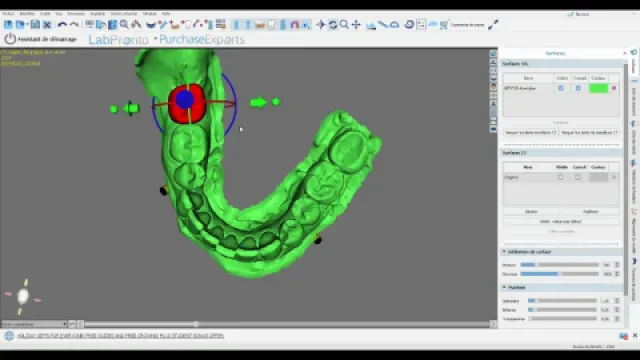Viewport: 640px width, 360px height.
Task: Click the blue cloud icon
Action: [x=433, y=25]
